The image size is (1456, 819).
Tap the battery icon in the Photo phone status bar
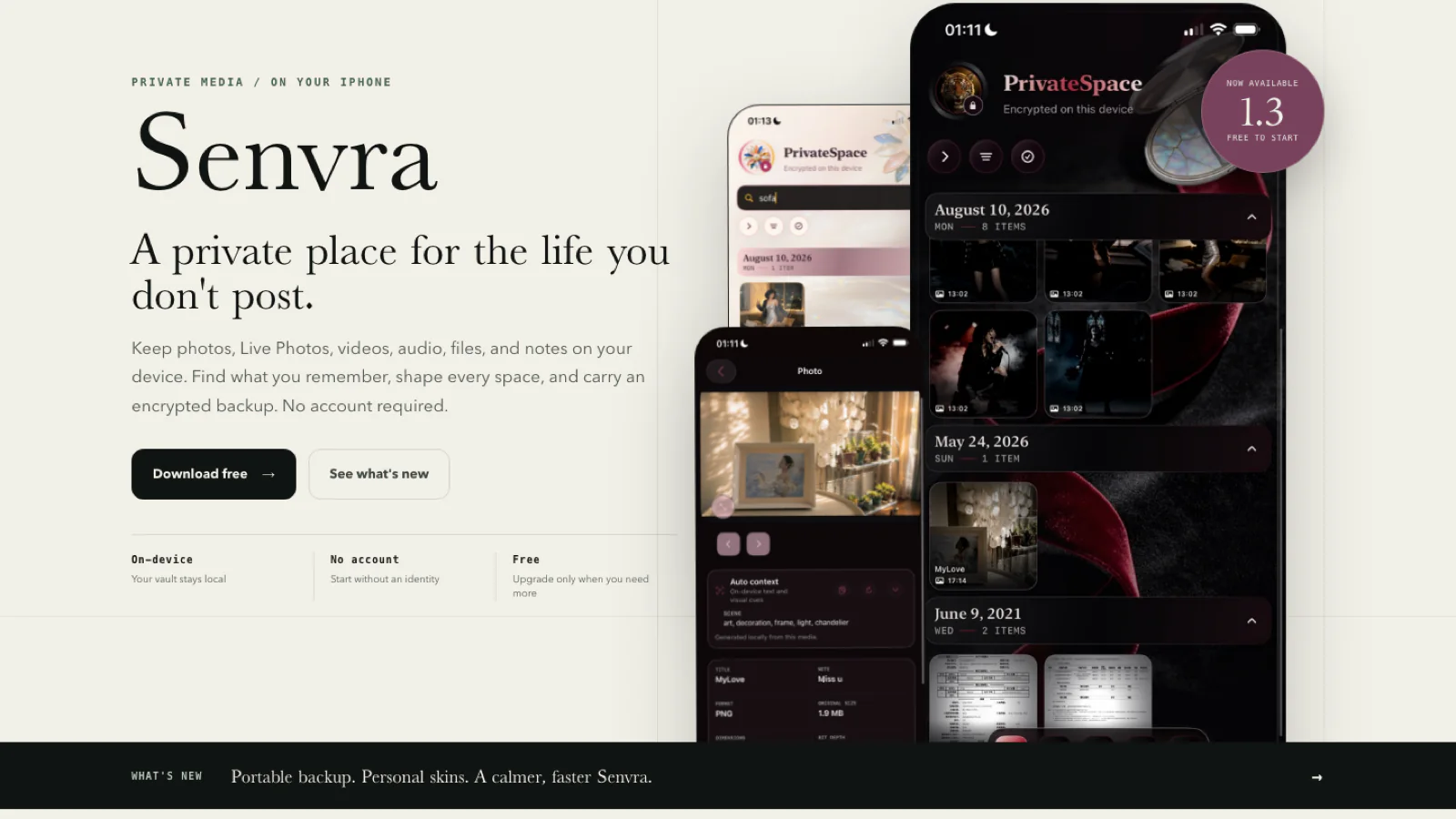coord(899,343)
